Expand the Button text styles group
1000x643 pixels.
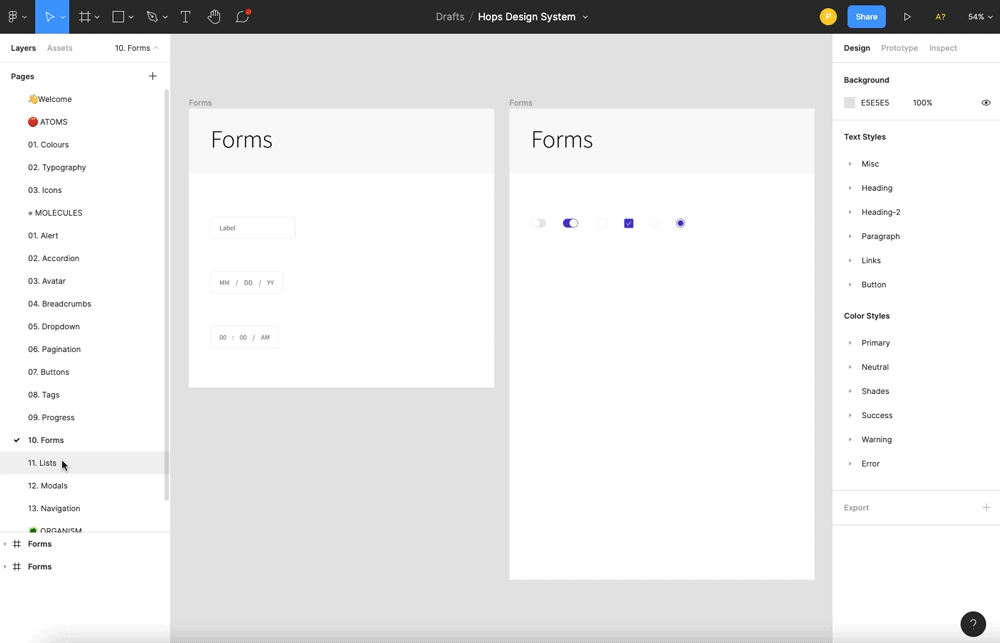pos(850,285)
